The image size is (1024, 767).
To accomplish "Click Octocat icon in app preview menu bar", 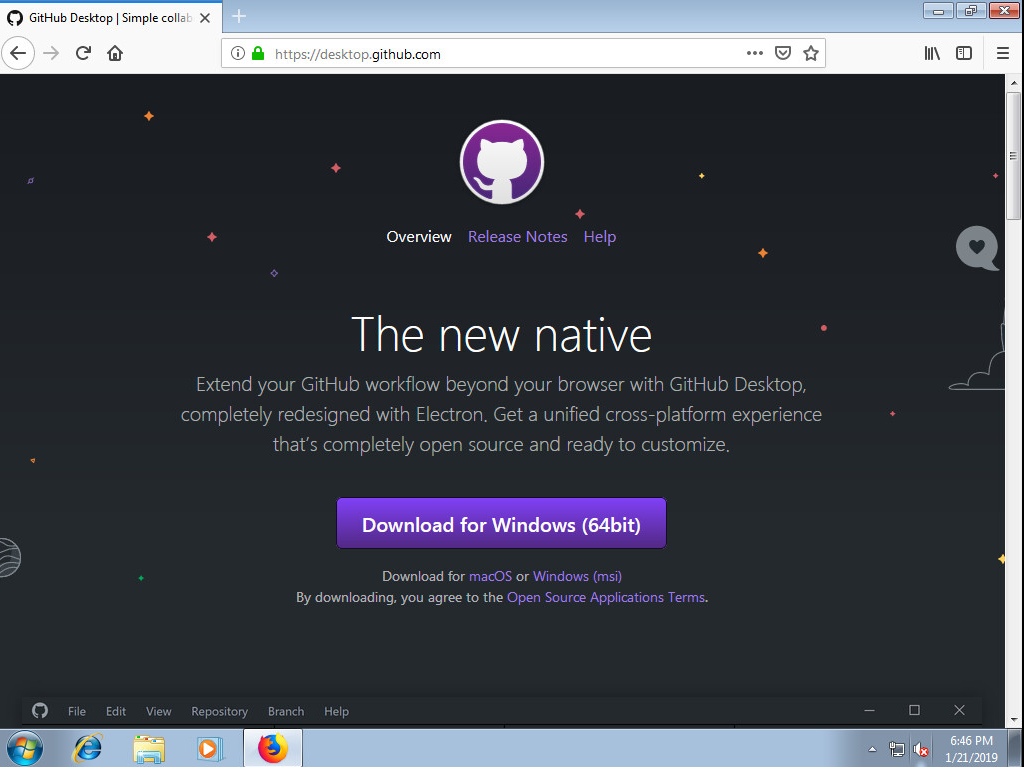I will (40, 711).
